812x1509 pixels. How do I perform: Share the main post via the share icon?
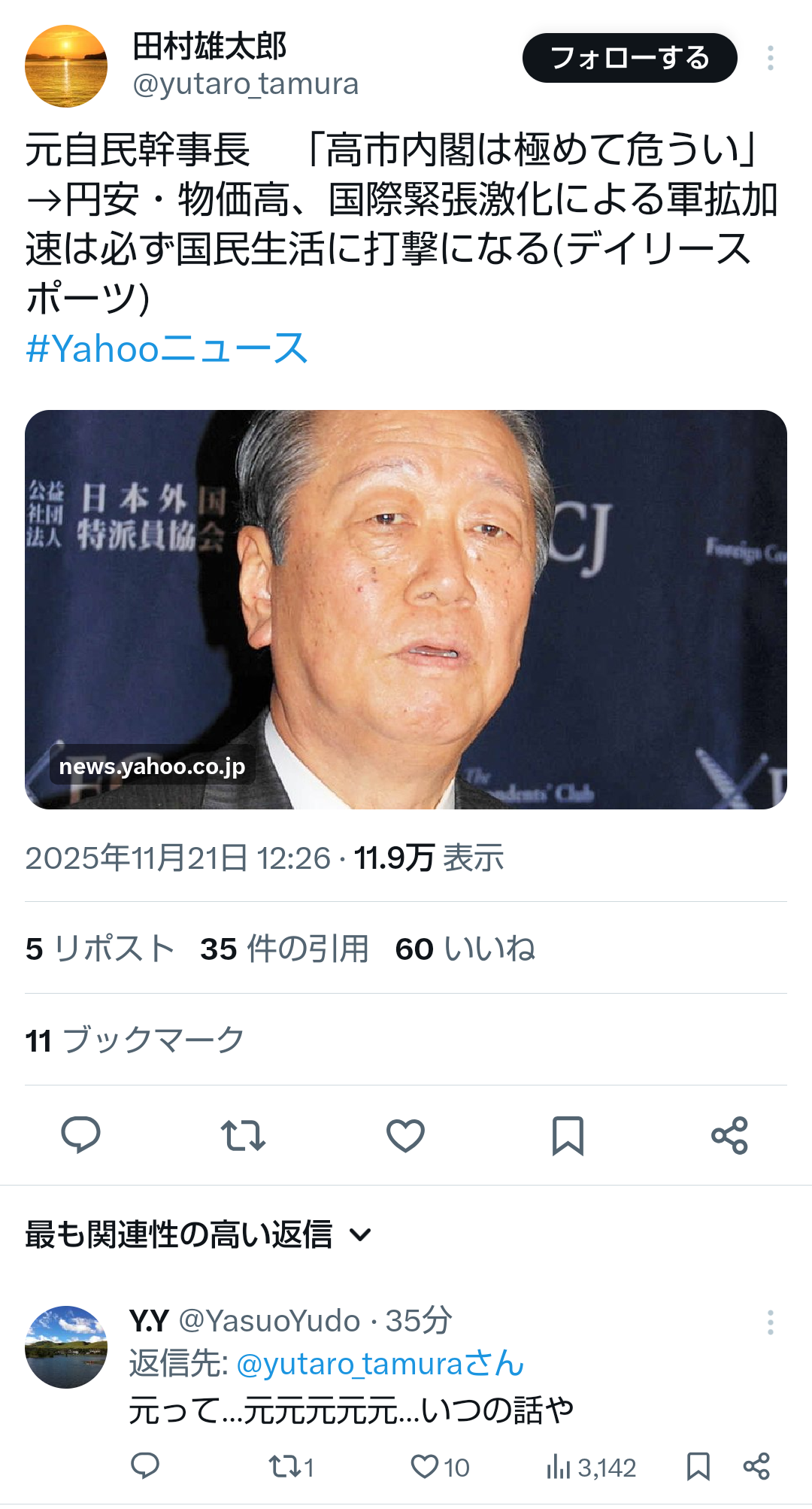[730, 1135]
